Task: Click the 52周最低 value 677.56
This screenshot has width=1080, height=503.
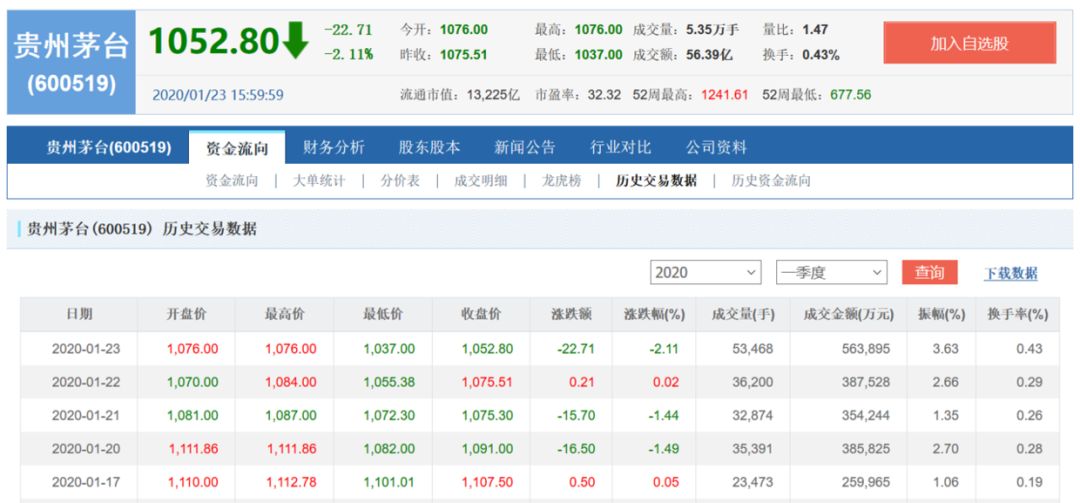Action: click(851, 95)
